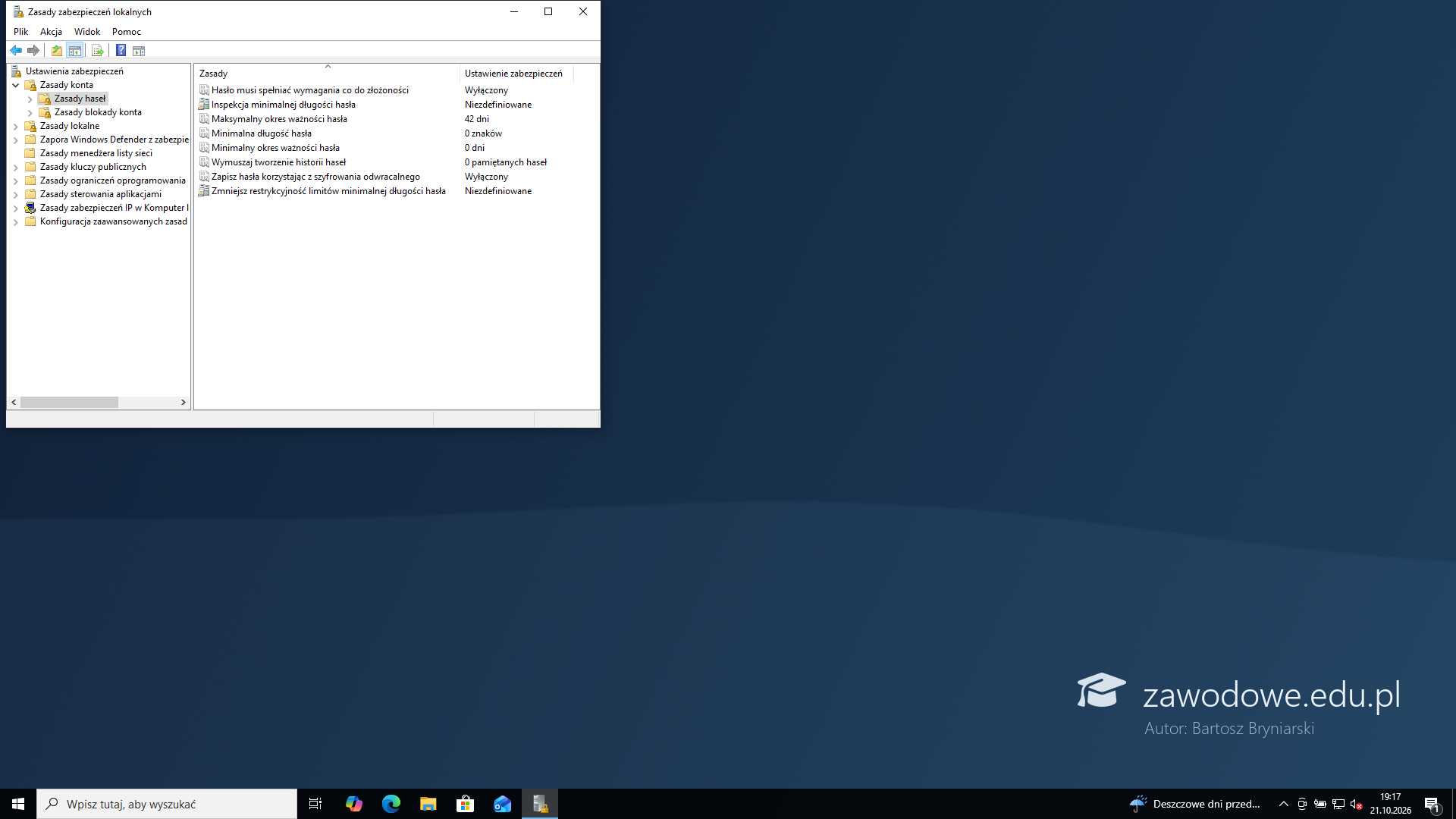This screenshot has width=1456, height=819.
Task: Select Maksymalny okres ważności hasła row
Action: click(279, 119)
